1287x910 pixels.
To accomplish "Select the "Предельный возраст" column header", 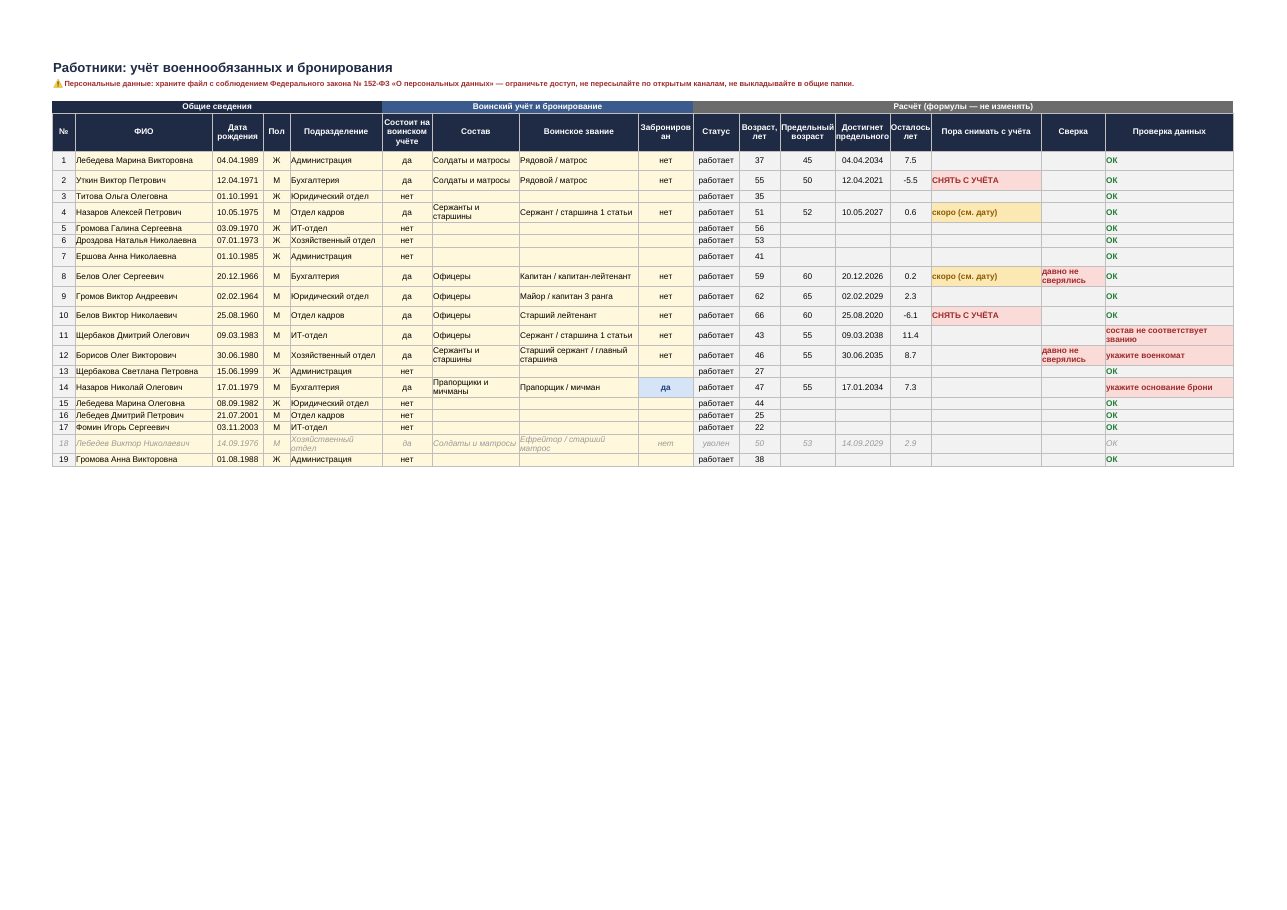I will click(808, 132).
